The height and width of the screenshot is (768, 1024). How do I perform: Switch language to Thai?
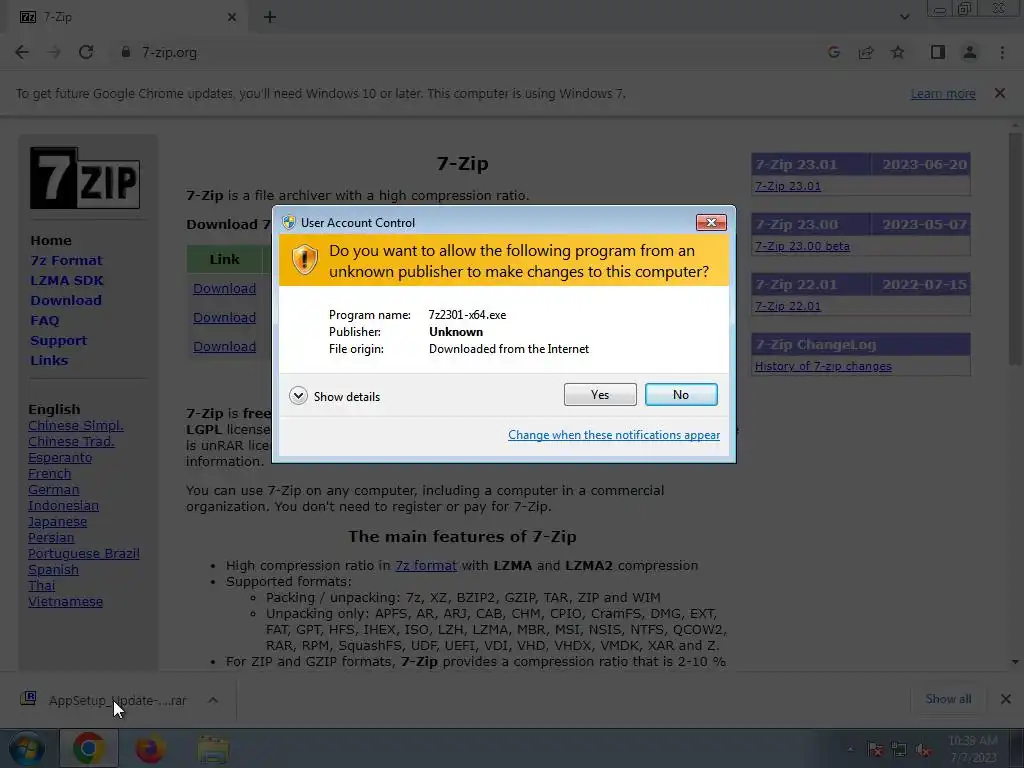42,586
